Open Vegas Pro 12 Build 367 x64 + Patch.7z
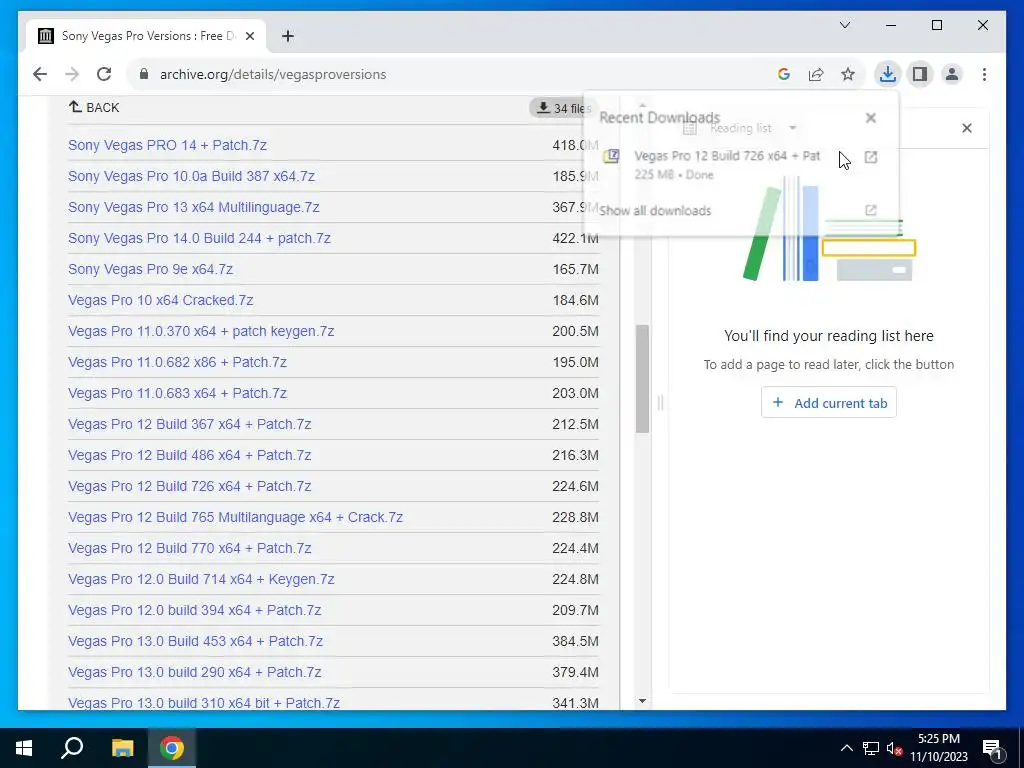Screen dimensions: 1024x768 click(x=189, y=424)
